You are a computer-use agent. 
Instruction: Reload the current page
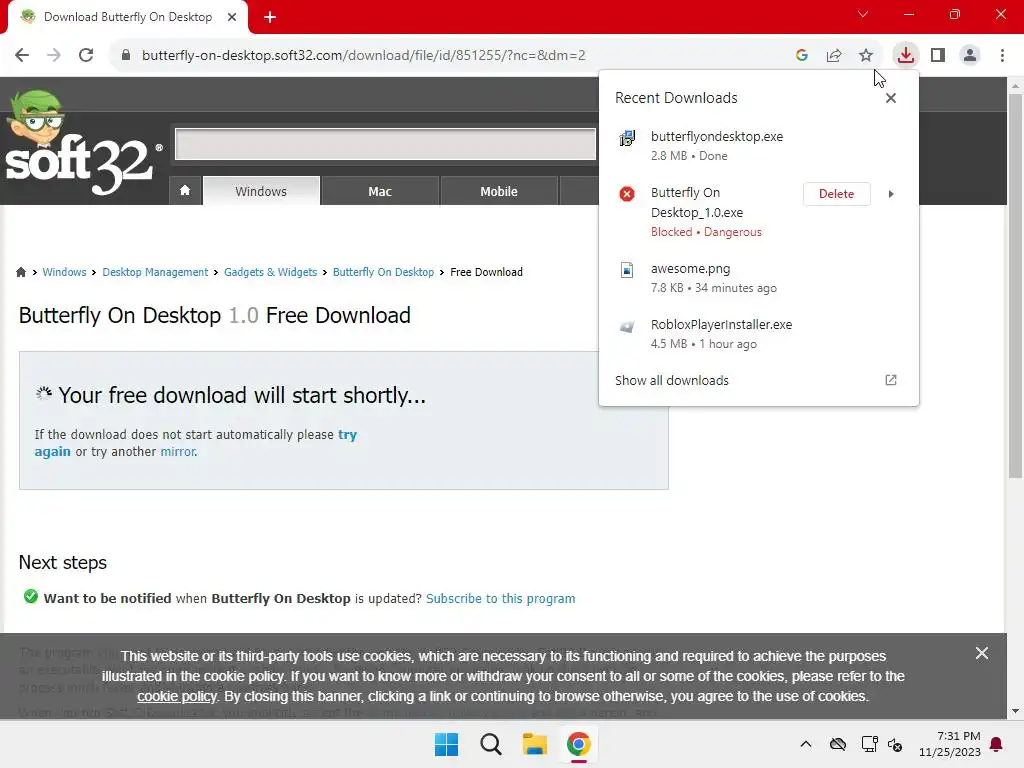point(86,55)
